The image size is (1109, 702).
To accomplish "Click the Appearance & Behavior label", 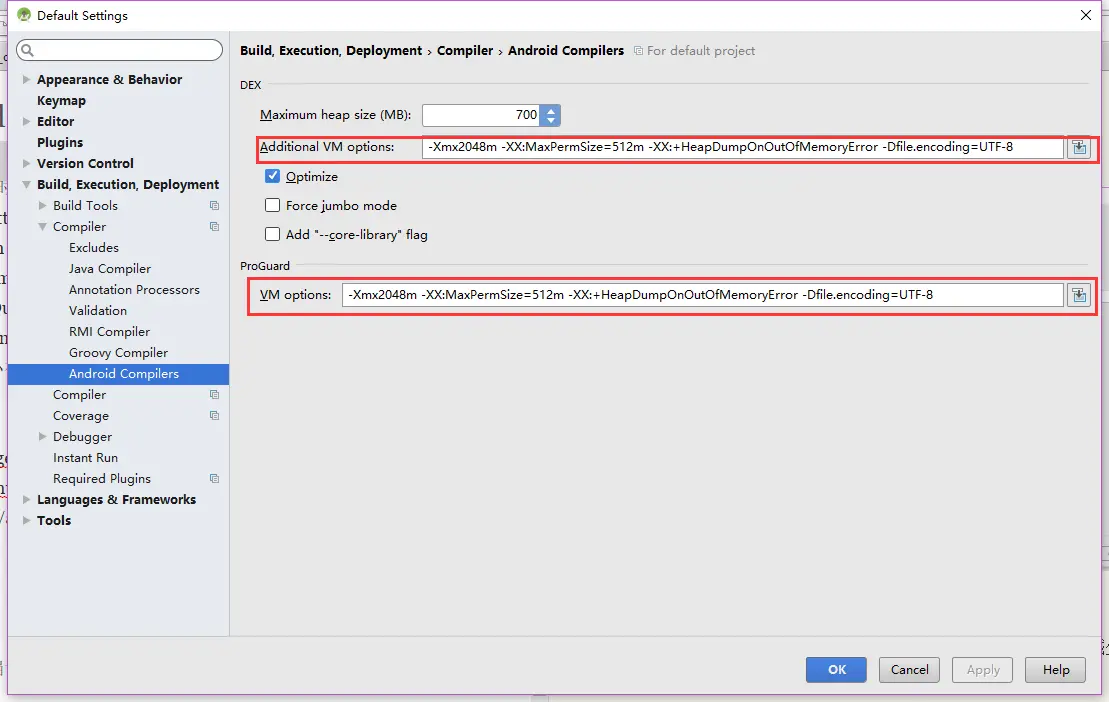I will click(x=110, y=79).
